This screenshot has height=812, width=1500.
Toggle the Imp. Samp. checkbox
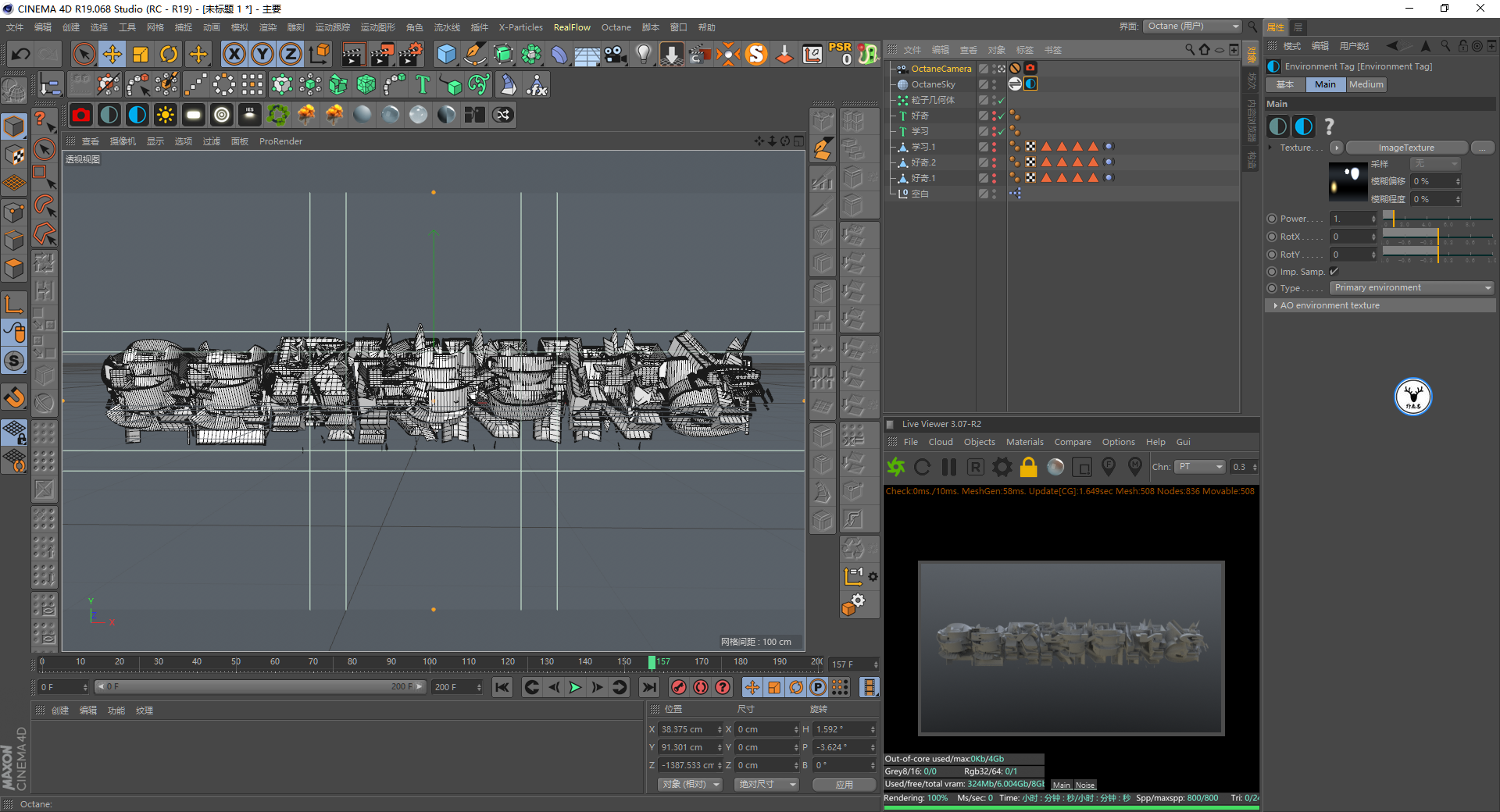[x=1334, y=272]
